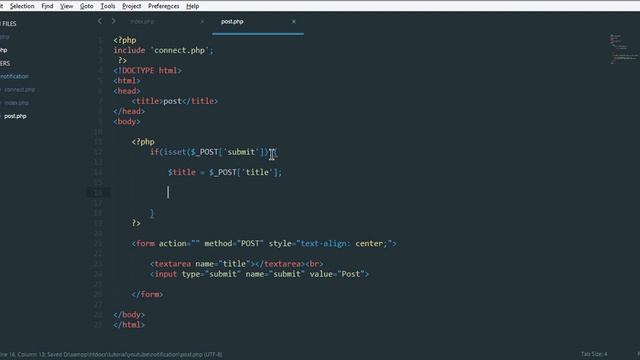640x360 pixels.
Task: Switch to the index.php tab
Action: click(x=142, y=22)
